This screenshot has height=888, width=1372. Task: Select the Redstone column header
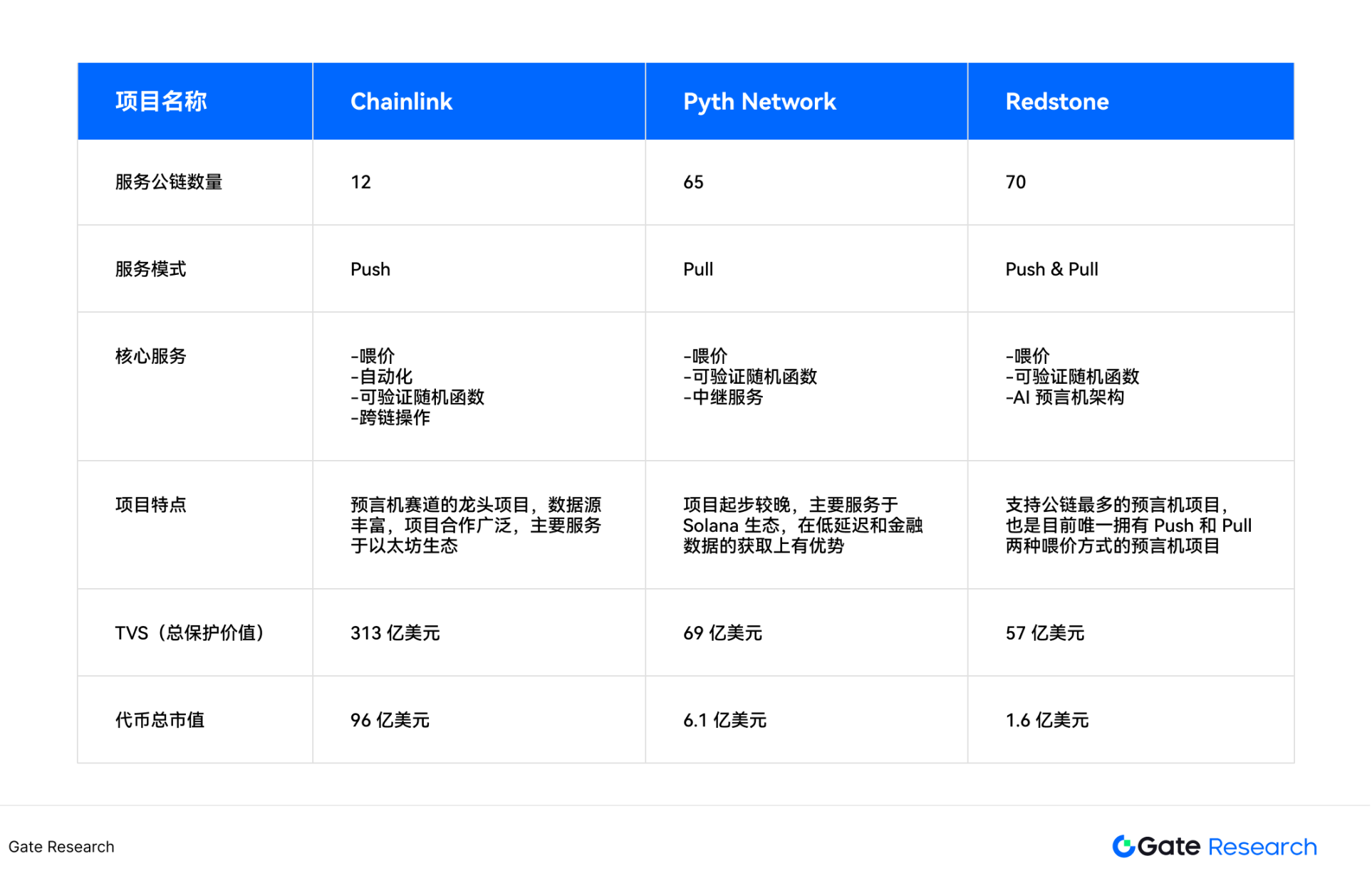[1056, 101]
